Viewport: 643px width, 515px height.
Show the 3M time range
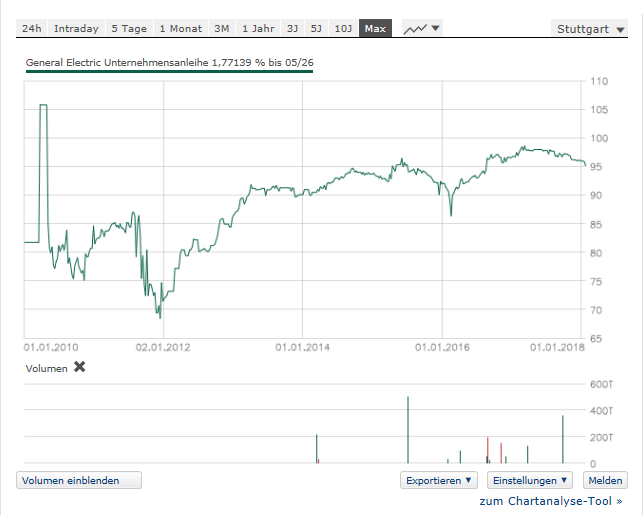(222, 29)
